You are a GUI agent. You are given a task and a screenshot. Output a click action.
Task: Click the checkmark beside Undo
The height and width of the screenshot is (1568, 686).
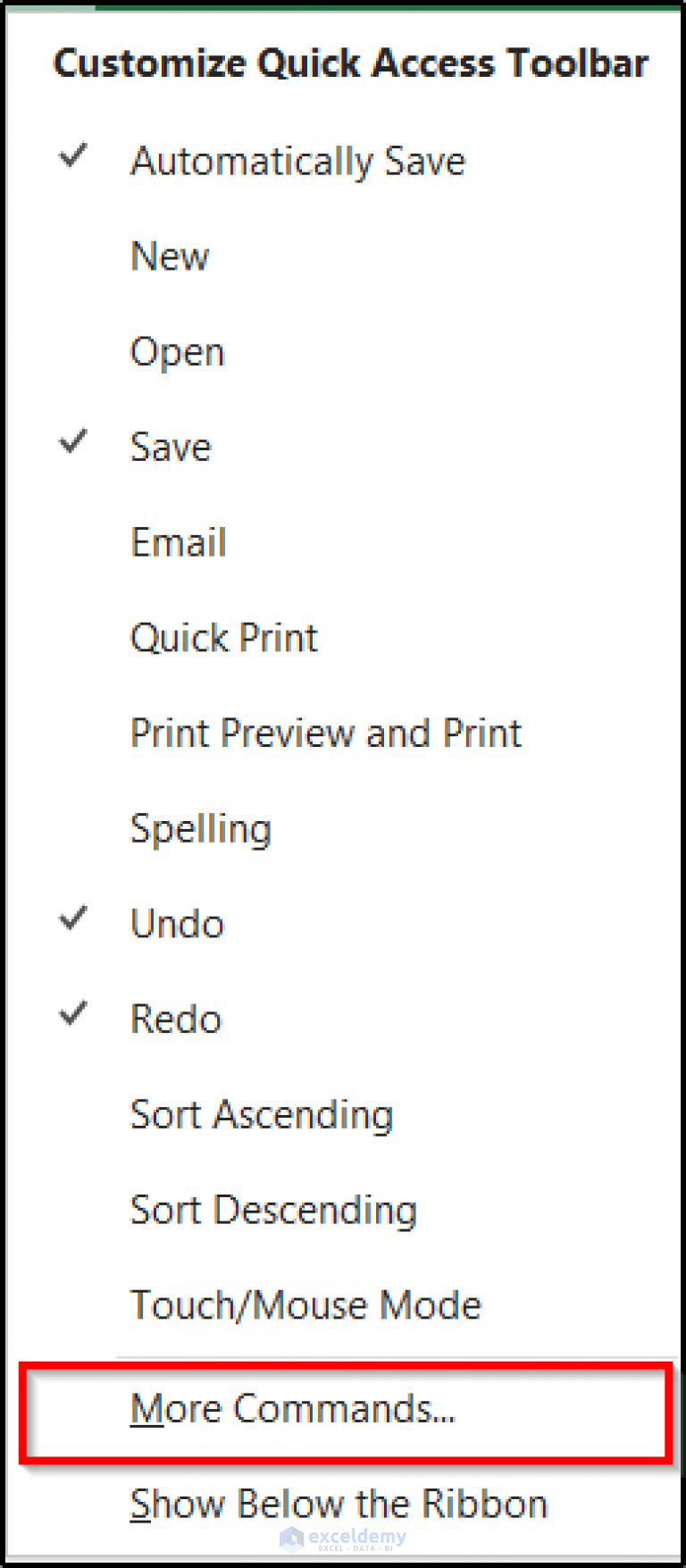(x=72, y=918)
